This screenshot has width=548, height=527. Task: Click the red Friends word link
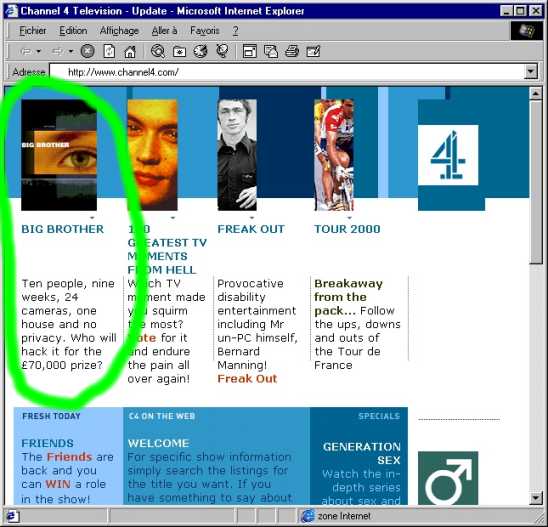pyautogui.click(x=69, y=457)
